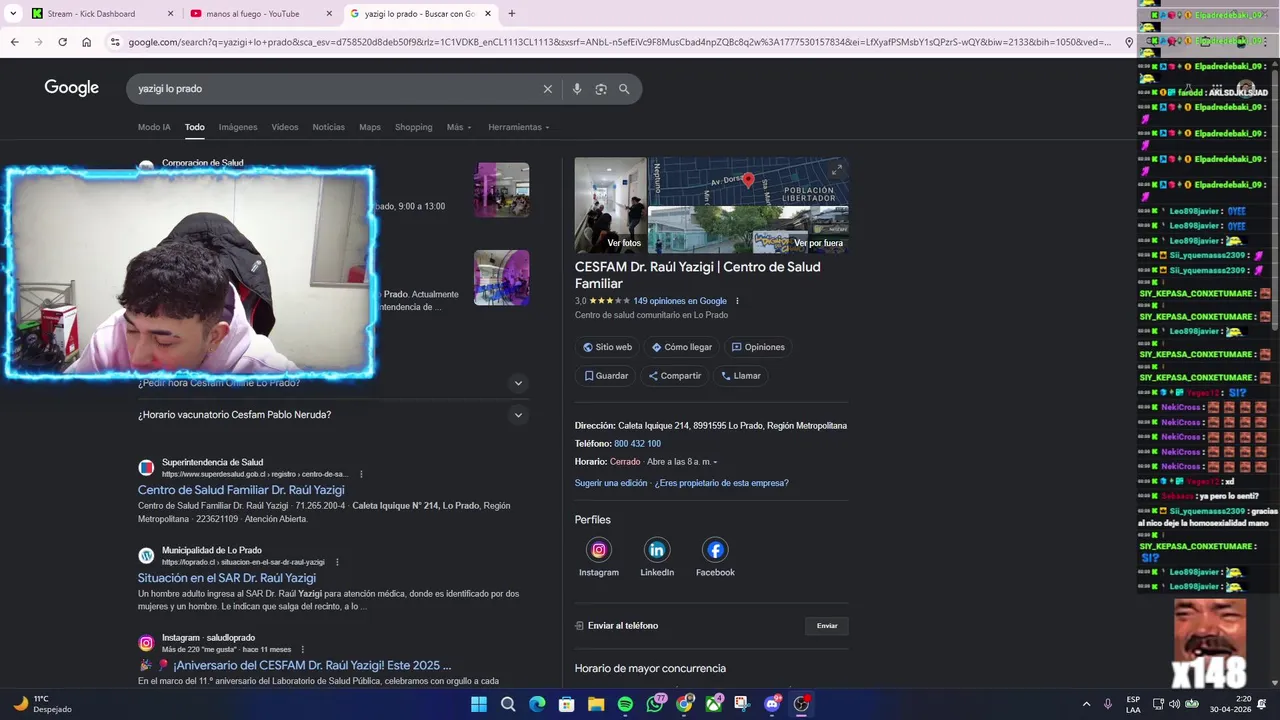Open phone number 800 432 100 link
This screenshot has width=1280, height=720.
tap(637, 444)
